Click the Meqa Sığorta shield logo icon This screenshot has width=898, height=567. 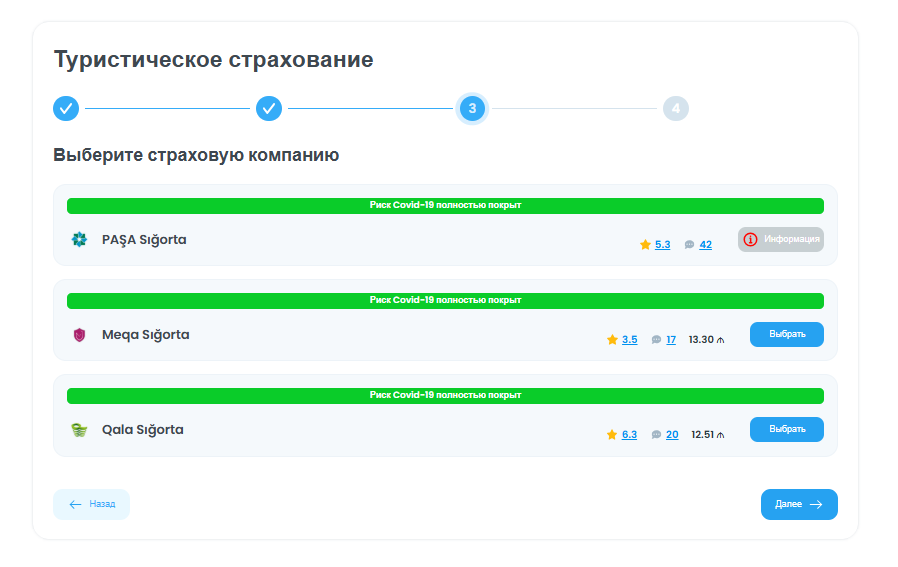[79, 335]
